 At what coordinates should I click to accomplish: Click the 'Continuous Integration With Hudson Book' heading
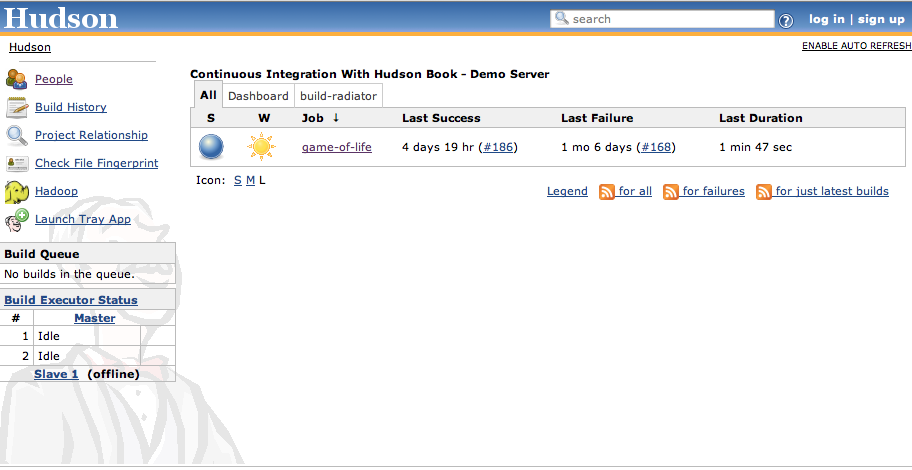click(369, 74)
